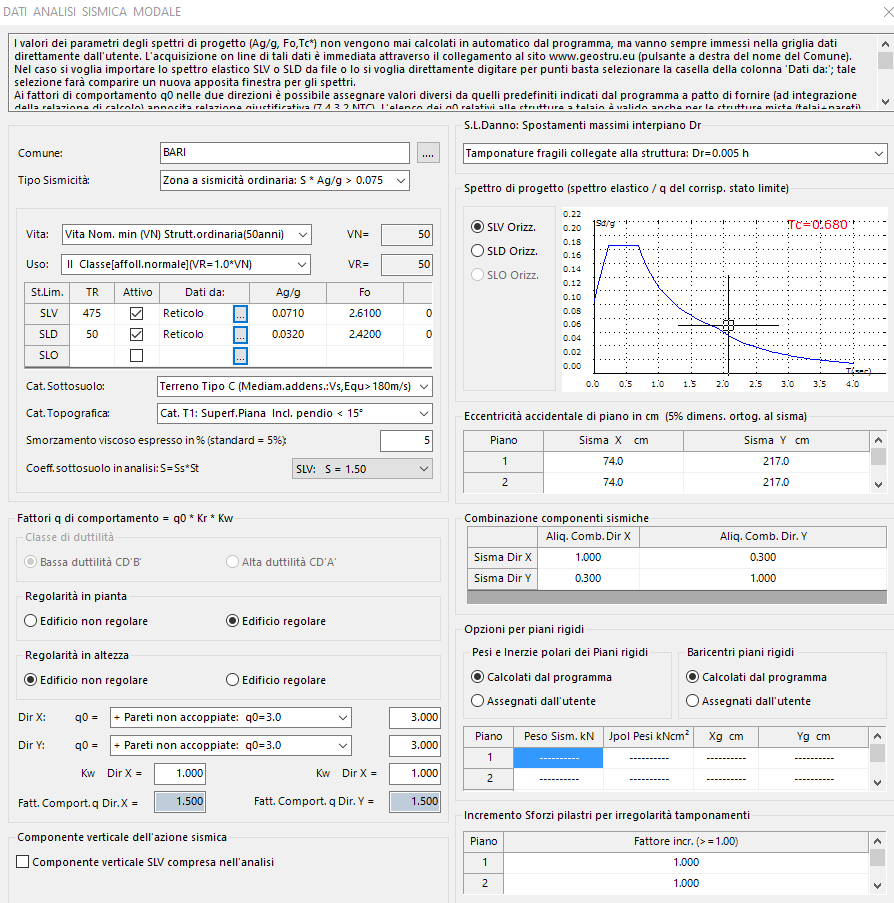Click Sisma Dir Y Aliq. Comb. Dir X cell 0.300
The width and height of the screenshot is (894, 903).
pyautogui.click(x=588, y=578)
